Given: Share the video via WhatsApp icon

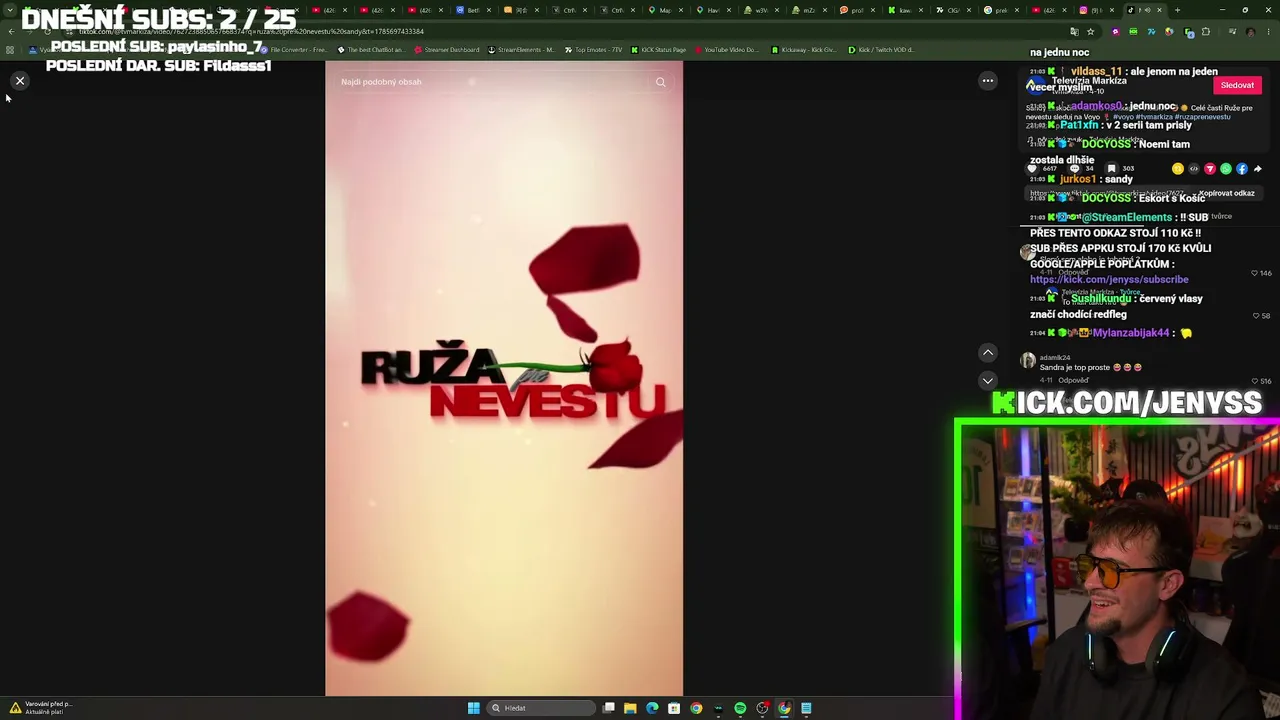Looking at the screenshot, I should point(1226,169).
